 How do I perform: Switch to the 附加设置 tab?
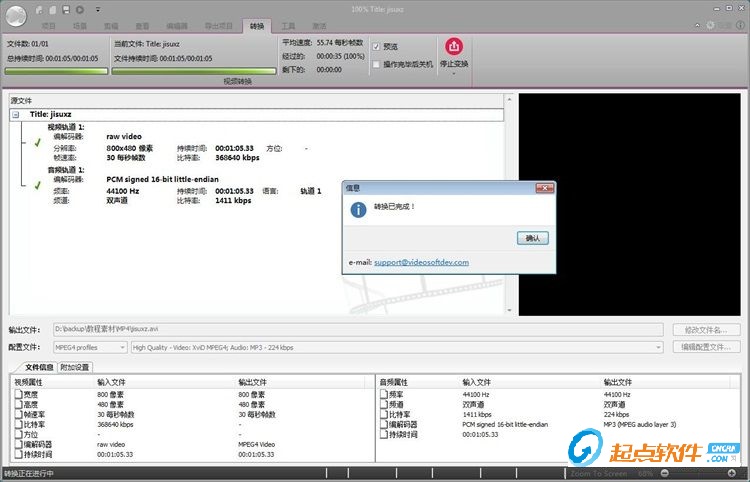tap(75, 367)
